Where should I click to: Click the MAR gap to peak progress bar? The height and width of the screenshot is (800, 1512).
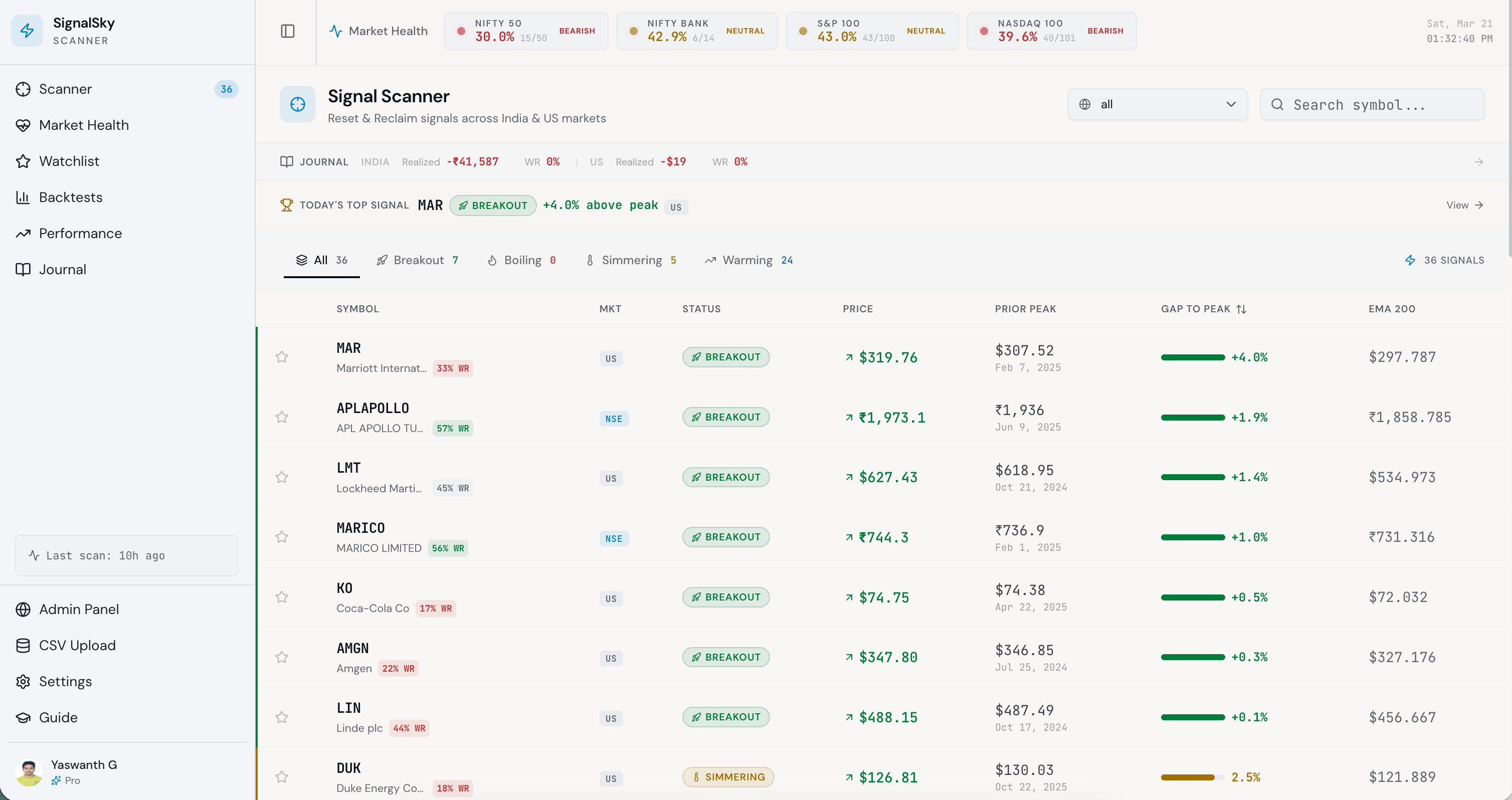[1193, 357]
